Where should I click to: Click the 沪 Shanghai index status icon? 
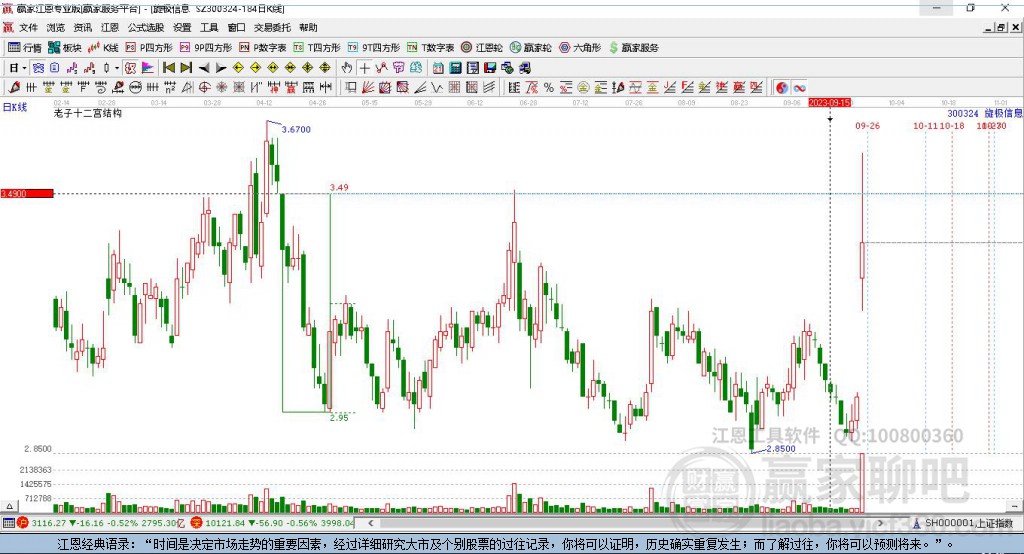(23, 523)
